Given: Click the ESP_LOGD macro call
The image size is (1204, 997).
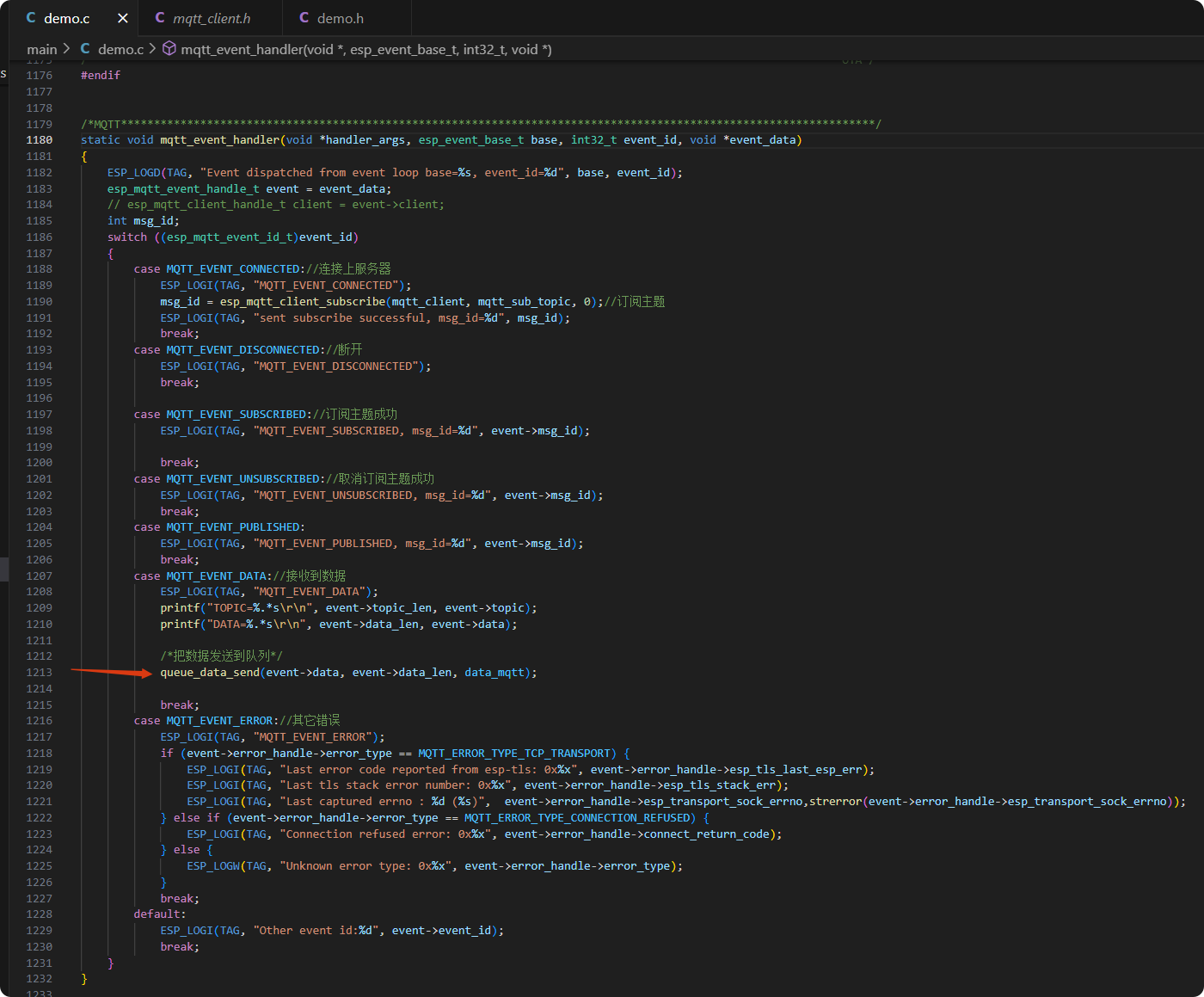Looking at the screenshot, I should 134,173.
